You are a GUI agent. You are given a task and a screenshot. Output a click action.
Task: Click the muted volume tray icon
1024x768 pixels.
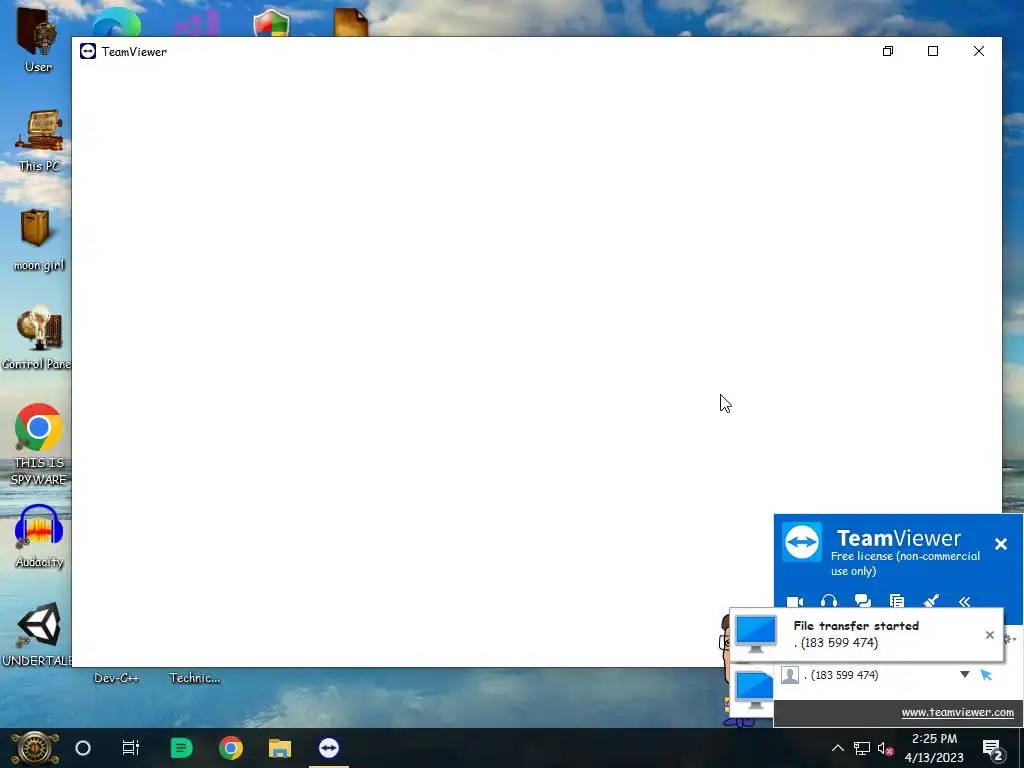pyautogui.click(x=885, y=748)
